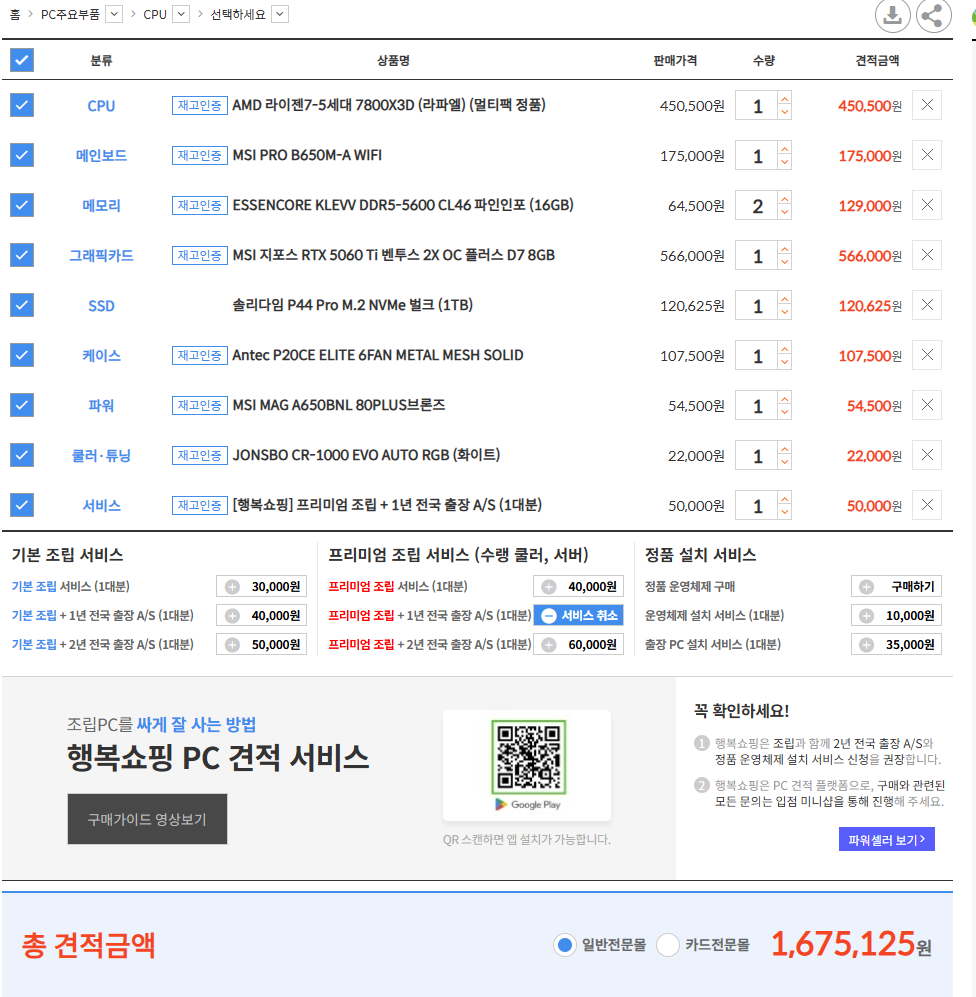Click 파워셀러 보기 button

(x=887, y=840)
